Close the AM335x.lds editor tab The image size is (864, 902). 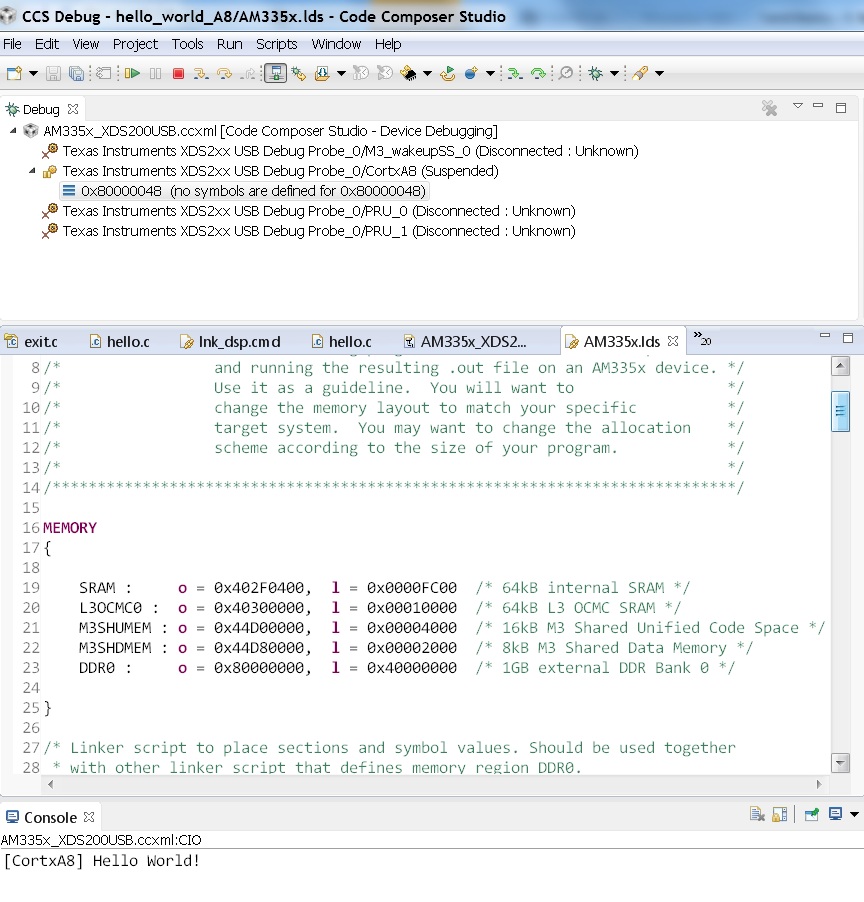(x=673, y=341)
